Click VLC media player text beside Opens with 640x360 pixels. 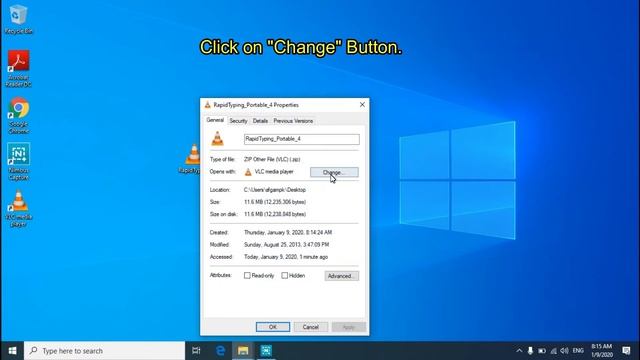274,172
